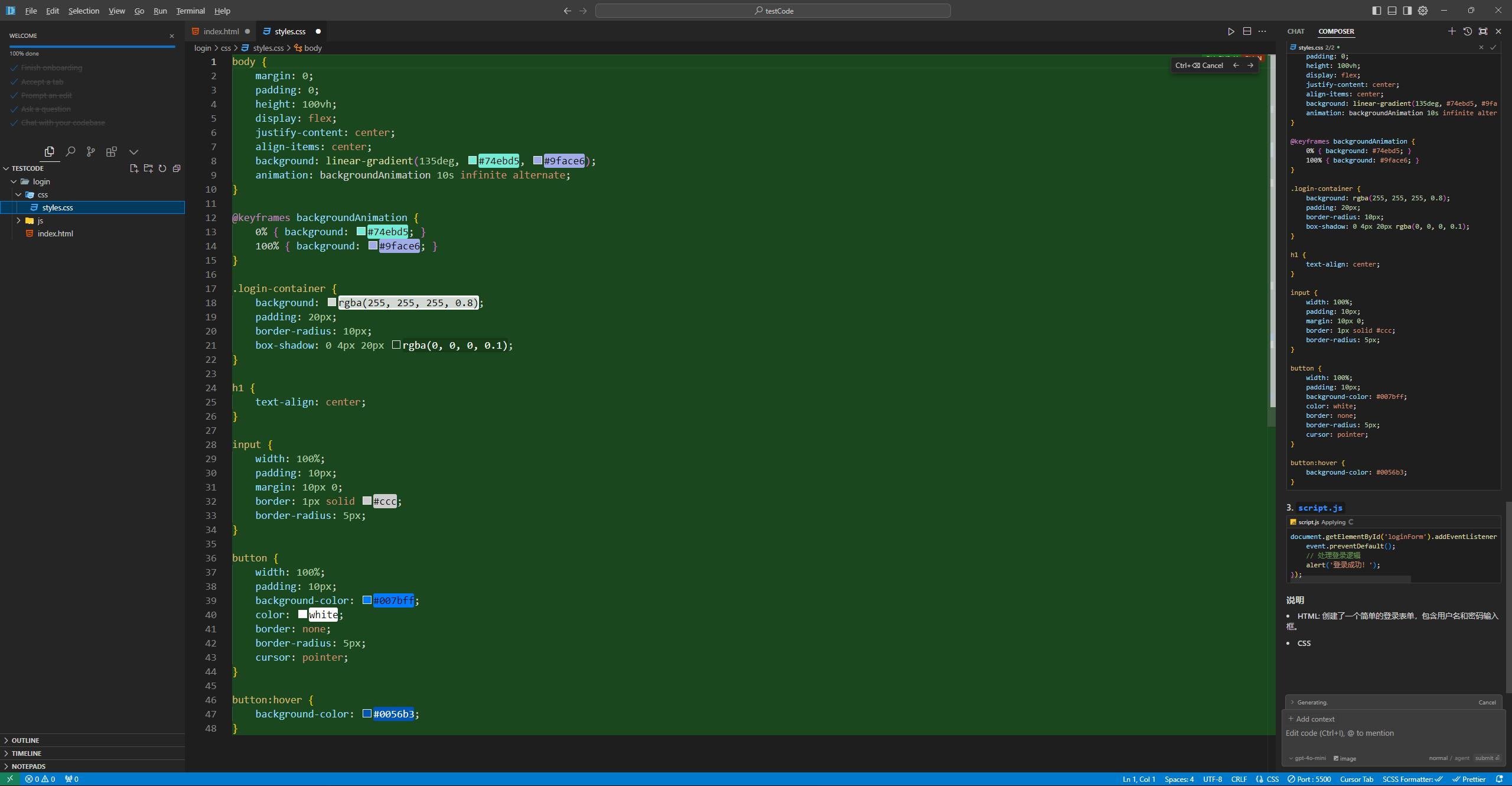Viewport: 1512px width, 786px height.
Task: Toggle the secondary sidebar layout icon
Action: 1407,11
